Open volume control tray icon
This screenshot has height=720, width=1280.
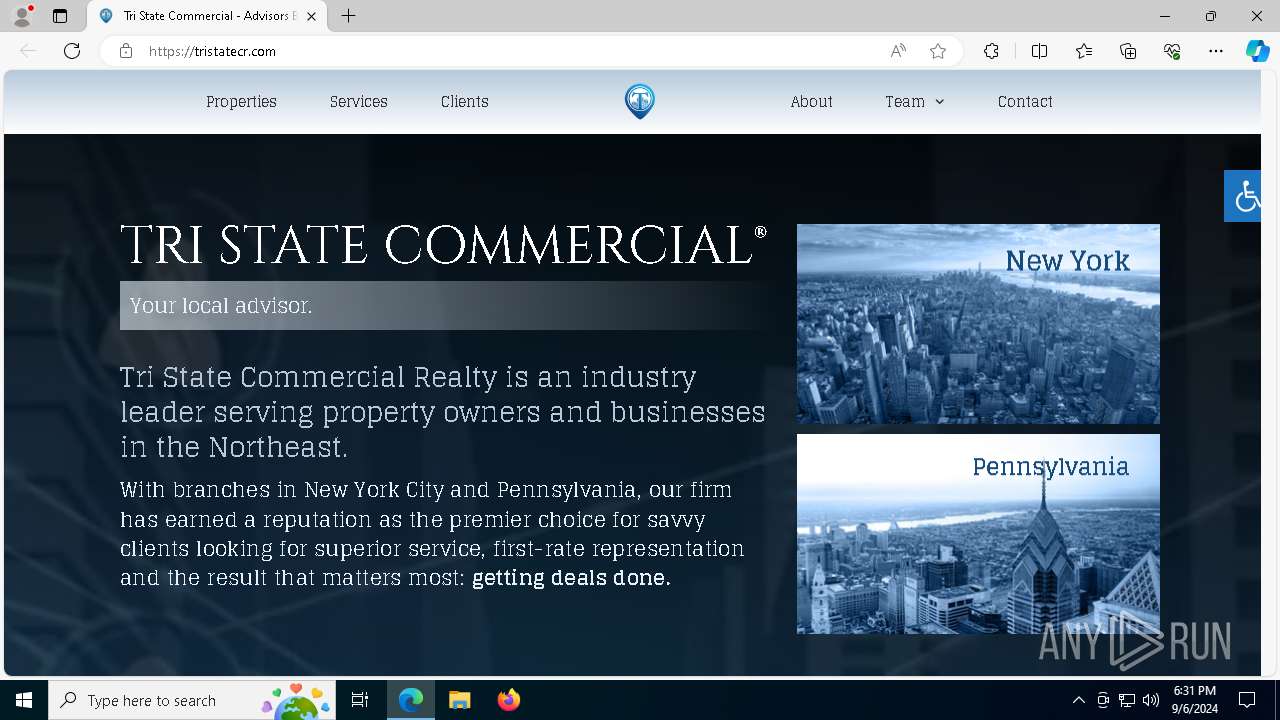[x=1151, y=700]
